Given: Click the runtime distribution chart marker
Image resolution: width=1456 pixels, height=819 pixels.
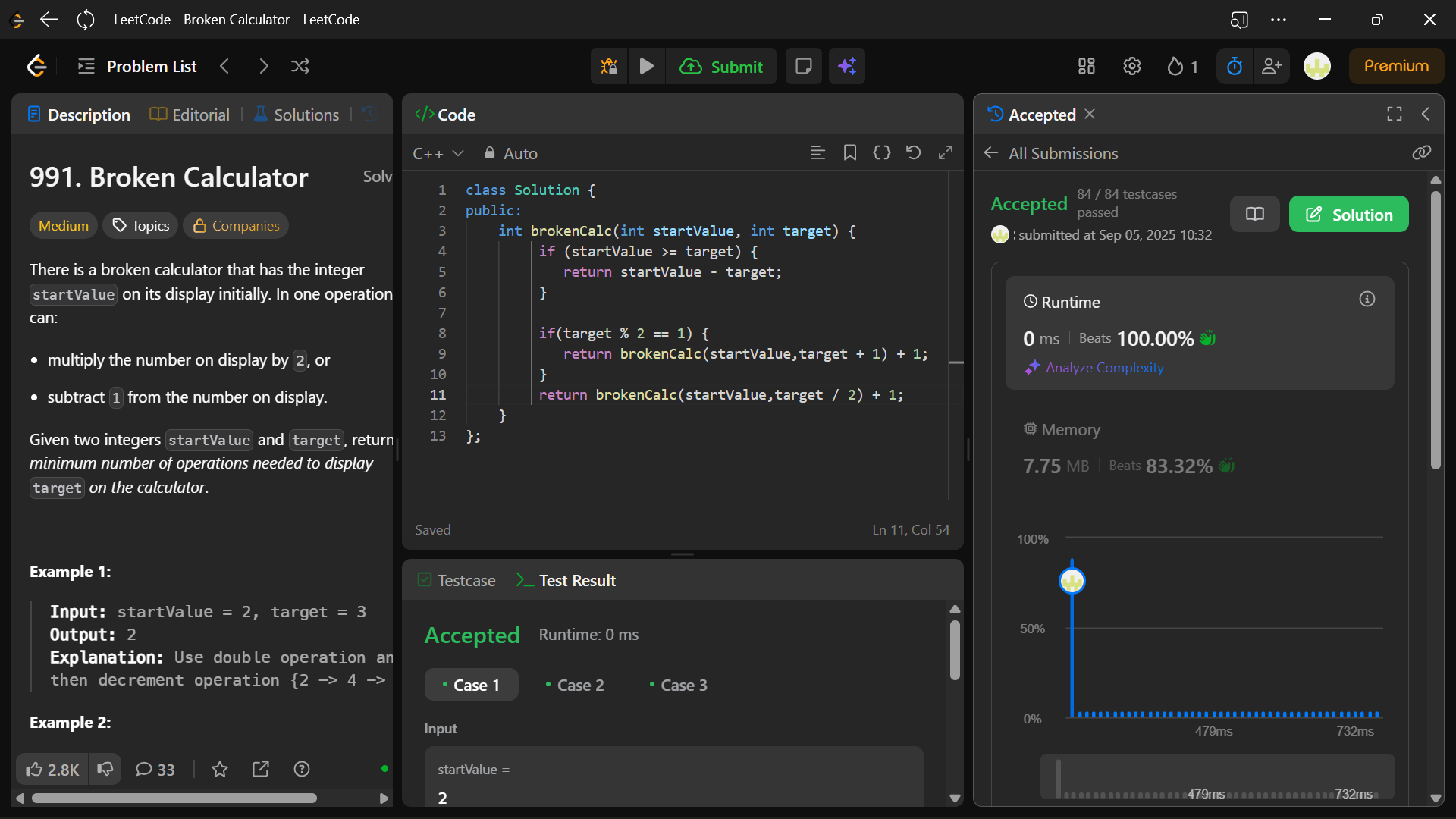Looking at the screenshot, I should [x=1072, y=582].
